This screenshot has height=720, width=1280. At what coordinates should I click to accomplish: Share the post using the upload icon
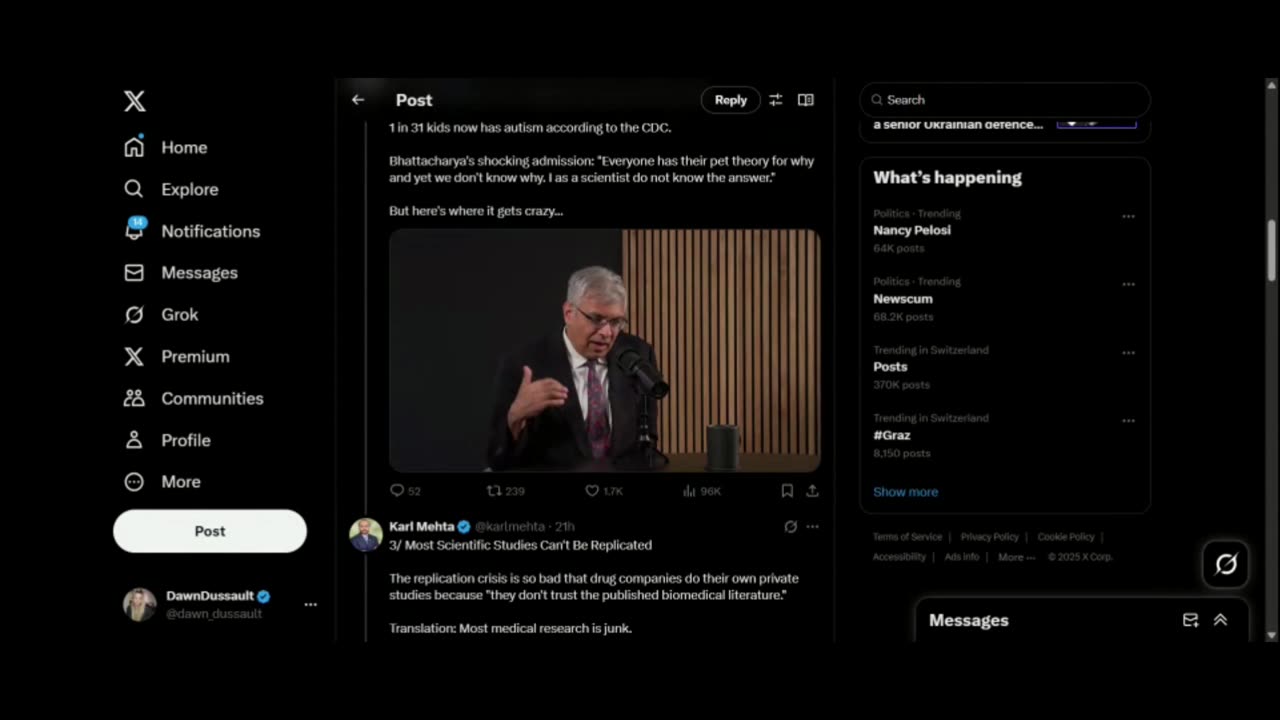[812, 491]
